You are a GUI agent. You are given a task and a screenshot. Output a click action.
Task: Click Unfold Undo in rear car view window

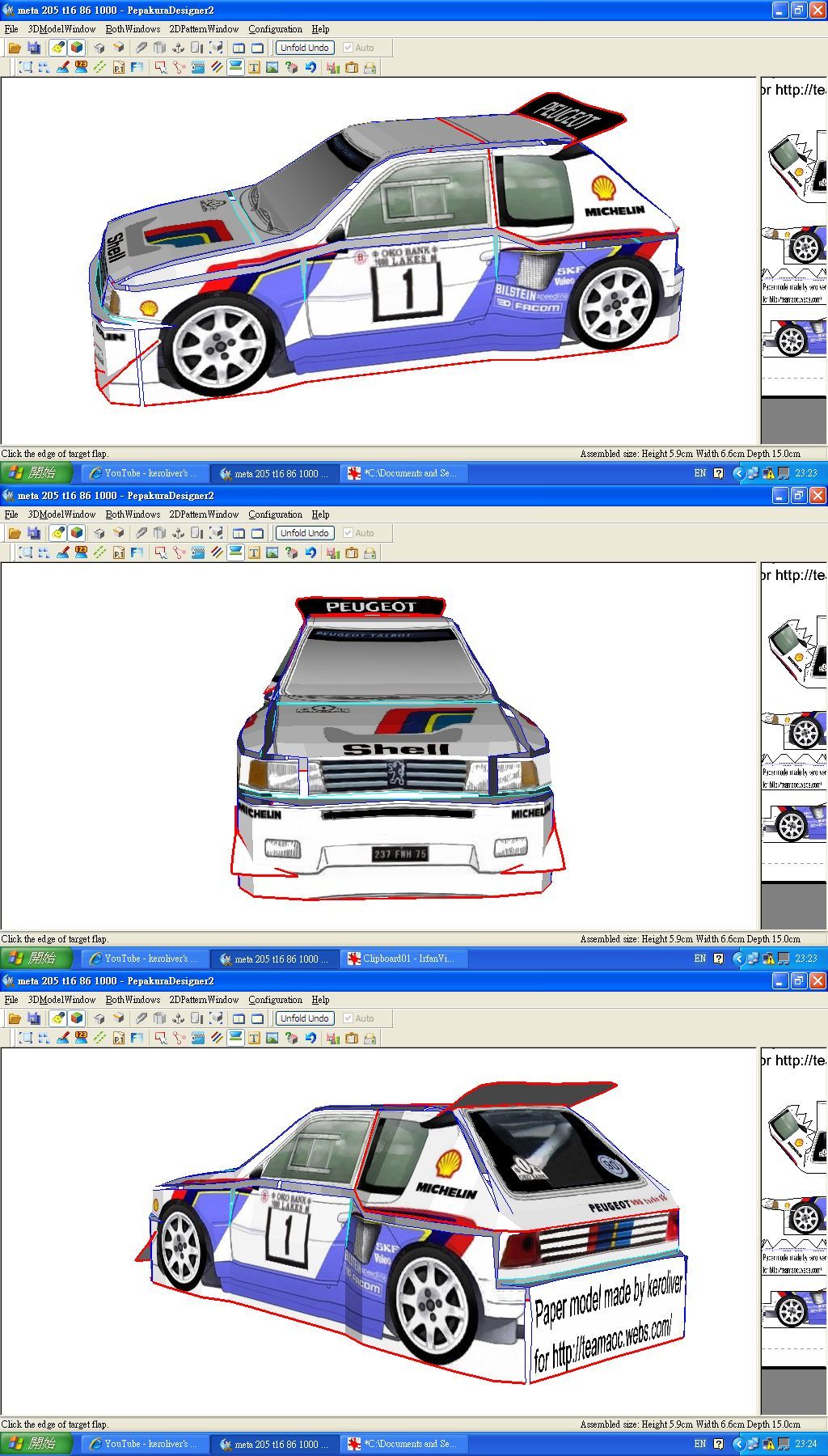tap(304, 1018)
